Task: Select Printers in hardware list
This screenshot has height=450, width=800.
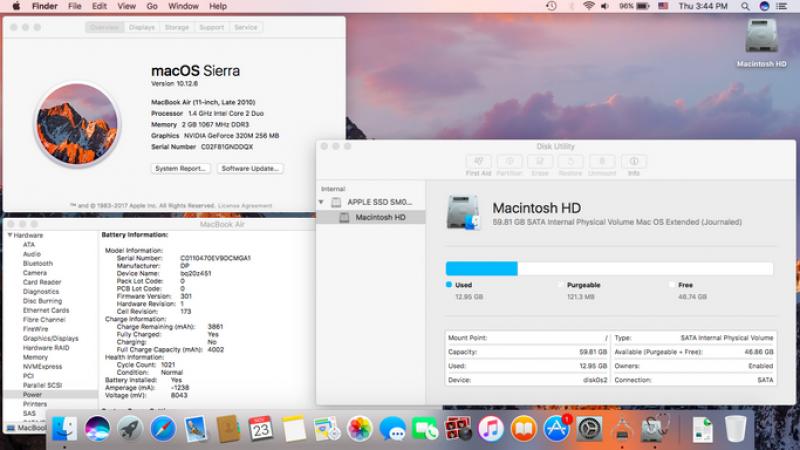Action: [x=35, y=404]
